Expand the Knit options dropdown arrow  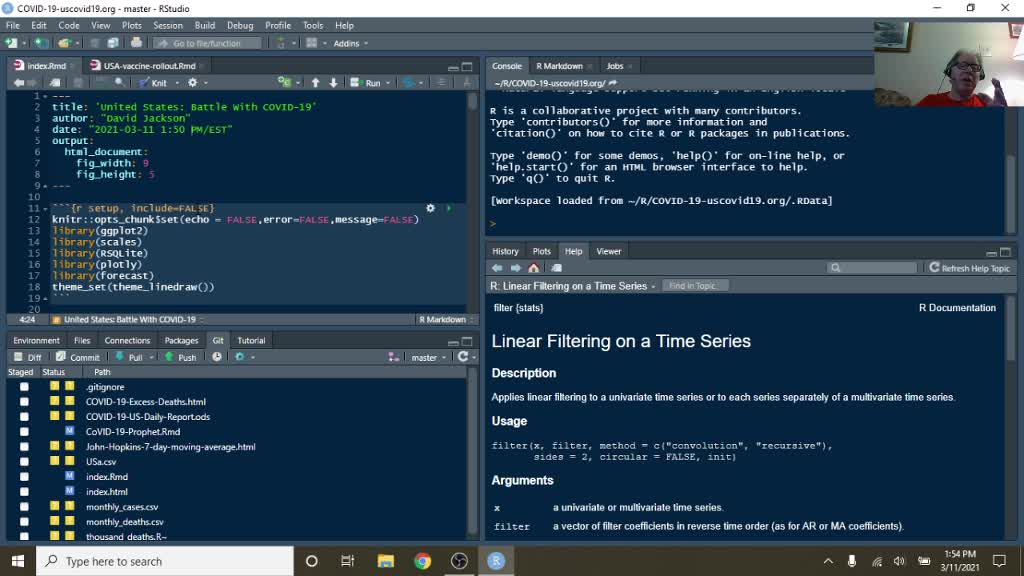177,84
